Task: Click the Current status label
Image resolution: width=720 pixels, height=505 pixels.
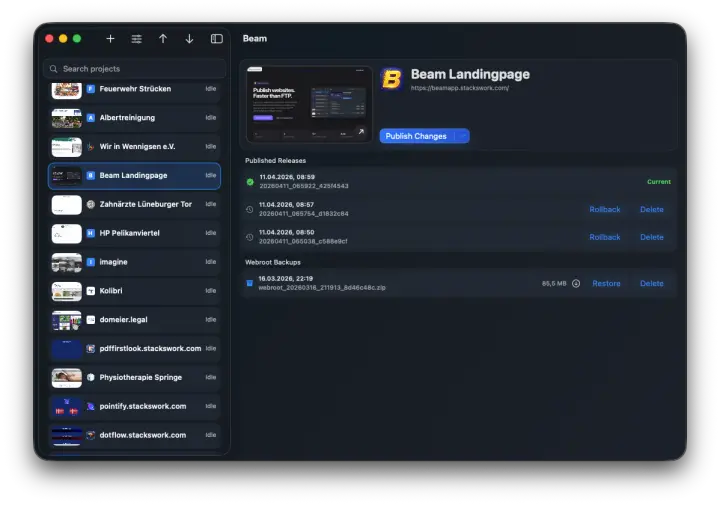Action: [659, 182]
